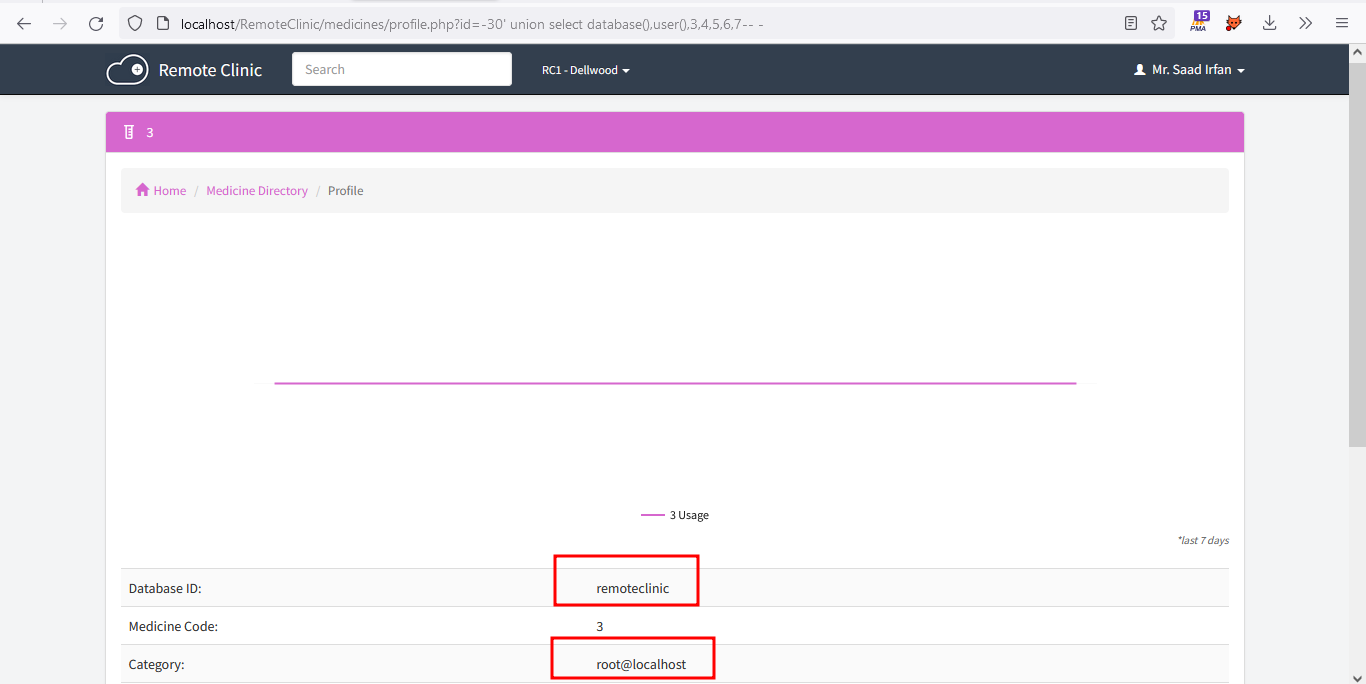Click the Home house icon in breadcrumb

[x=143, y=190]
